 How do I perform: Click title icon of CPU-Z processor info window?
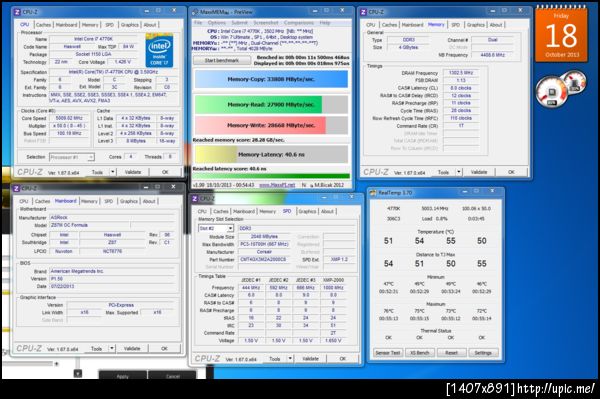coord(17,12)
